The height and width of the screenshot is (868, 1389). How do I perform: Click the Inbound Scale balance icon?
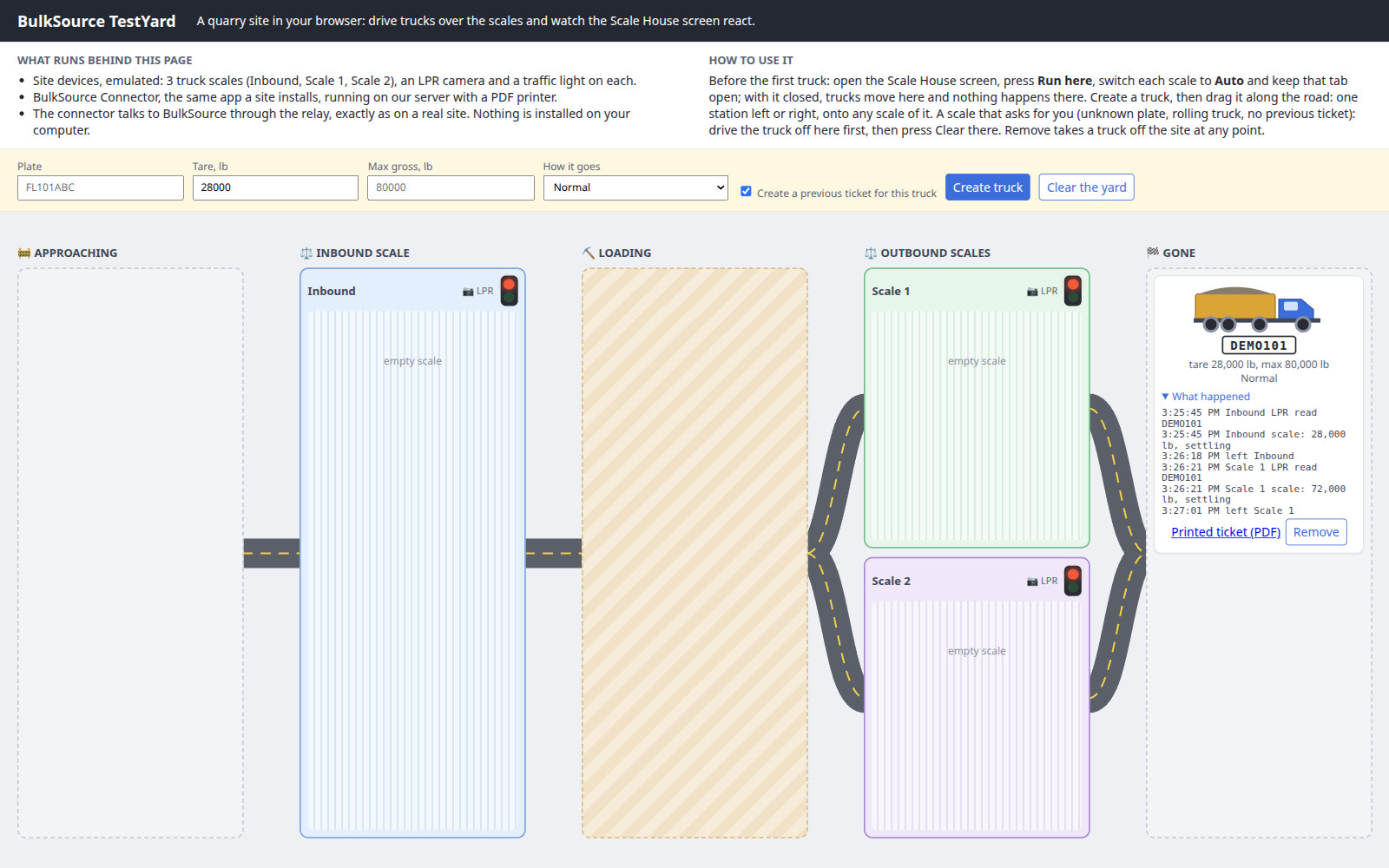point(306,253)
